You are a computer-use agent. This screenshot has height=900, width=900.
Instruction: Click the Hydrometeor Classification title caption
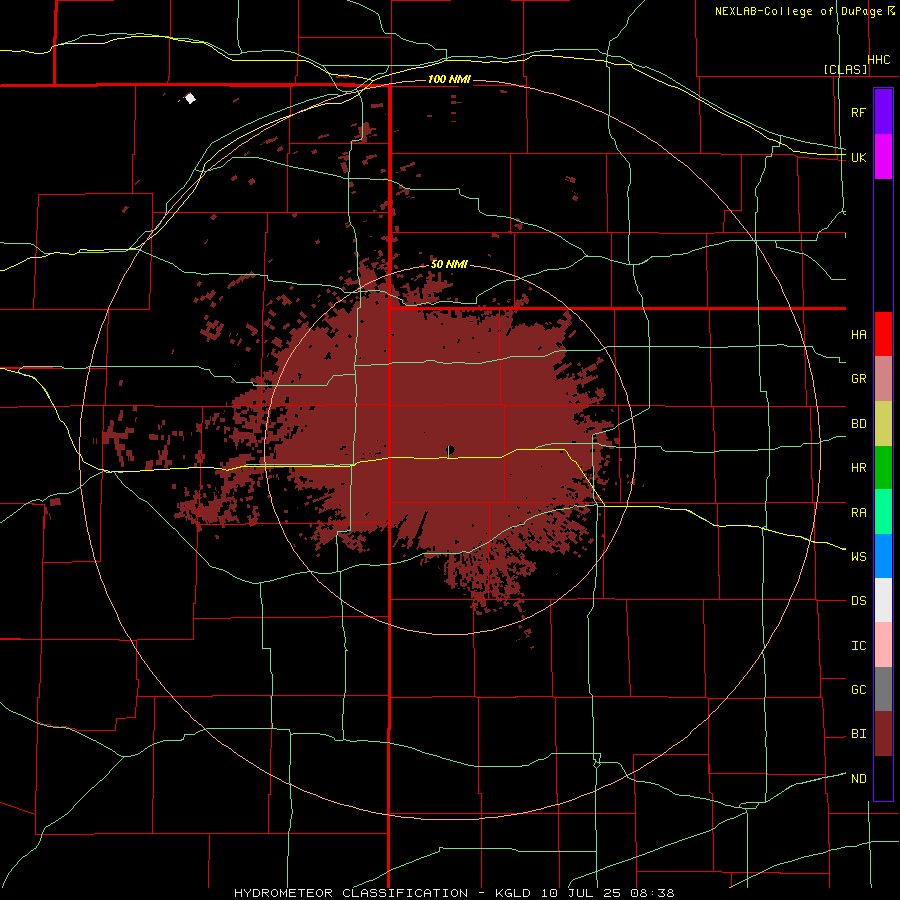(x=454, y=893)
